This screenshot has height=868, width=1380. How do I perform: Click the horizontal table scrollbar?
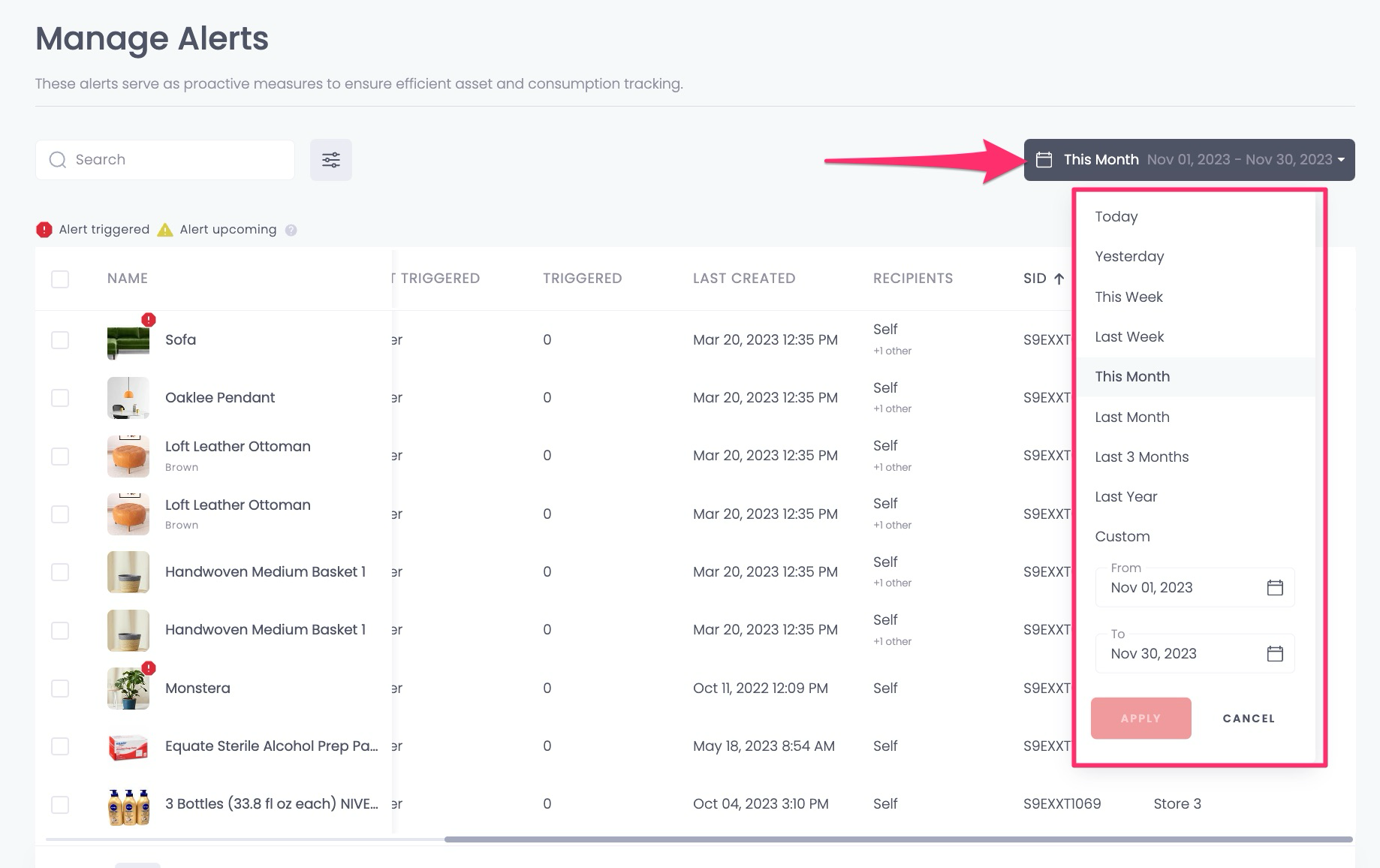tap(898, 839)
